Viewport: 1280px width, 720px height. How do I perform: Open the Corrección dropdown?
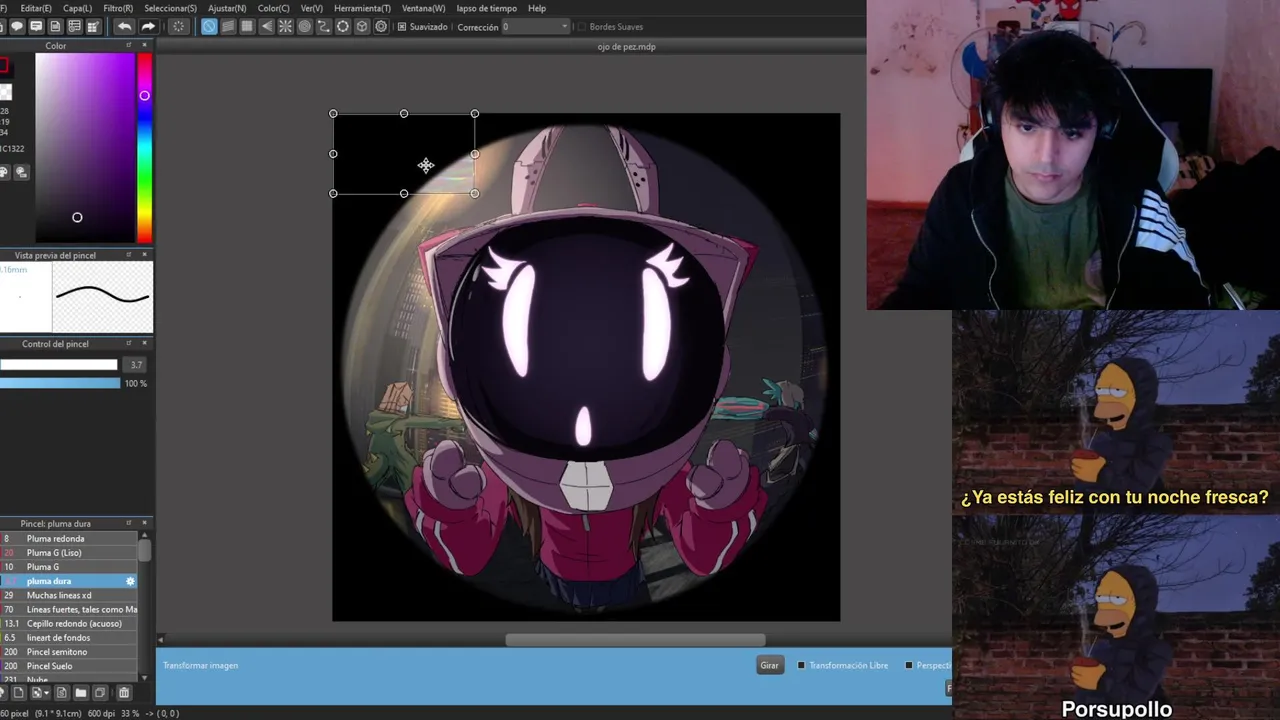point(536,27)
